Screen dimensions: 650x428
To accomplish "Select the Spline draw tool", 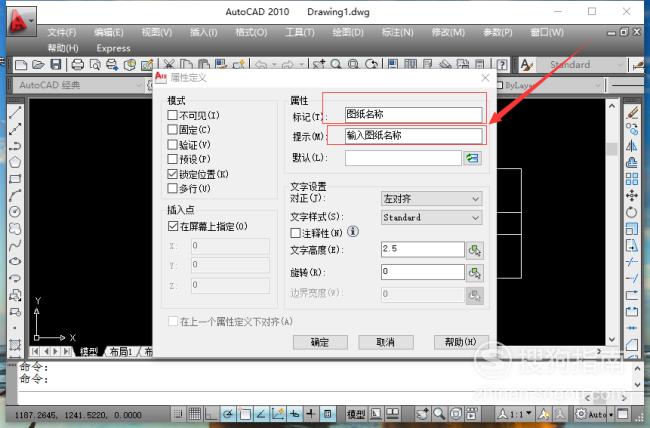I will [15, 245].
